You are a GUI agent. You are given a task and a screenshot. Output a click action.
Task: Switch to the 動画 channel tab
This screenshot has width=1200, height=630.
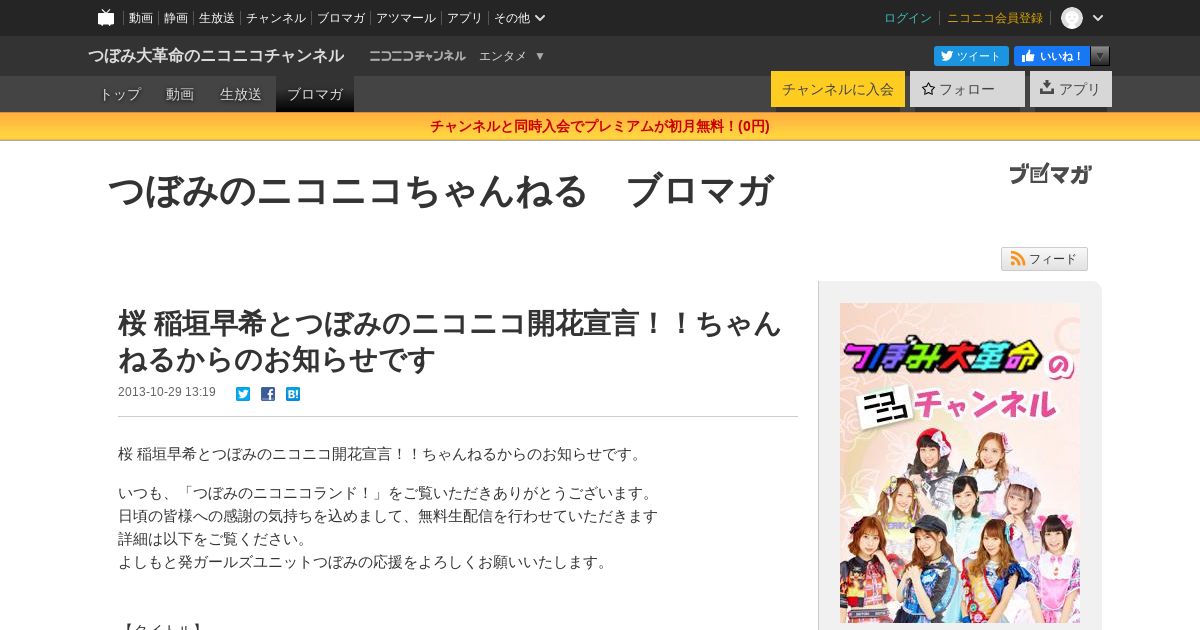click(180, 94)
